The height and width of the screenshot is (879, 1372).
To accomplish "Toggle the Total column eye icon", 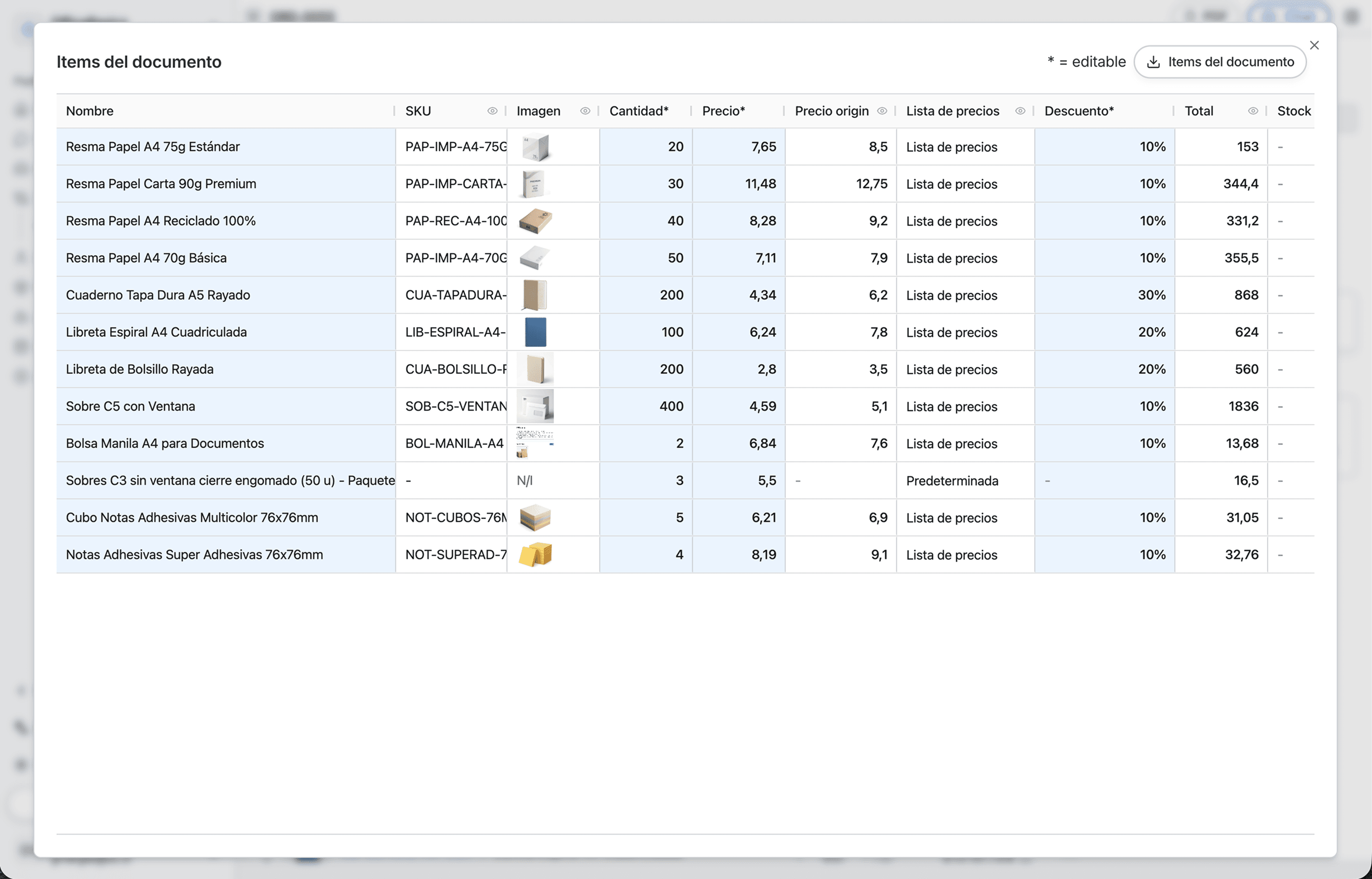I will (1254, 111).
